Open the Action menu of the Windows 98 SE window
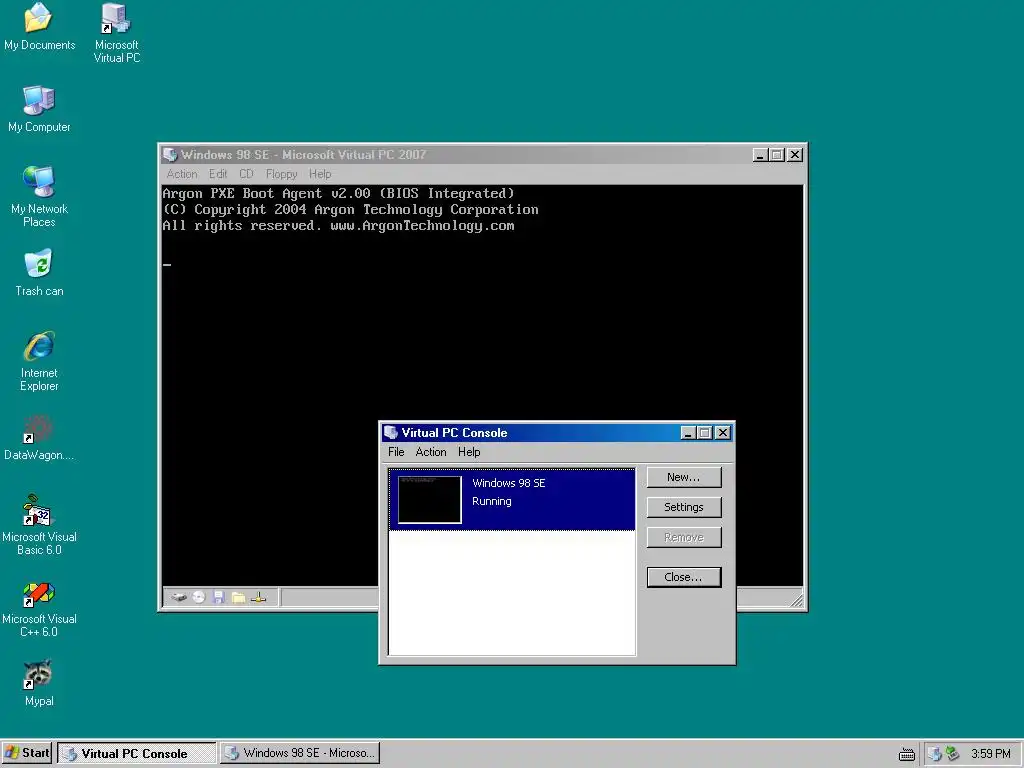 pos(182,174)
